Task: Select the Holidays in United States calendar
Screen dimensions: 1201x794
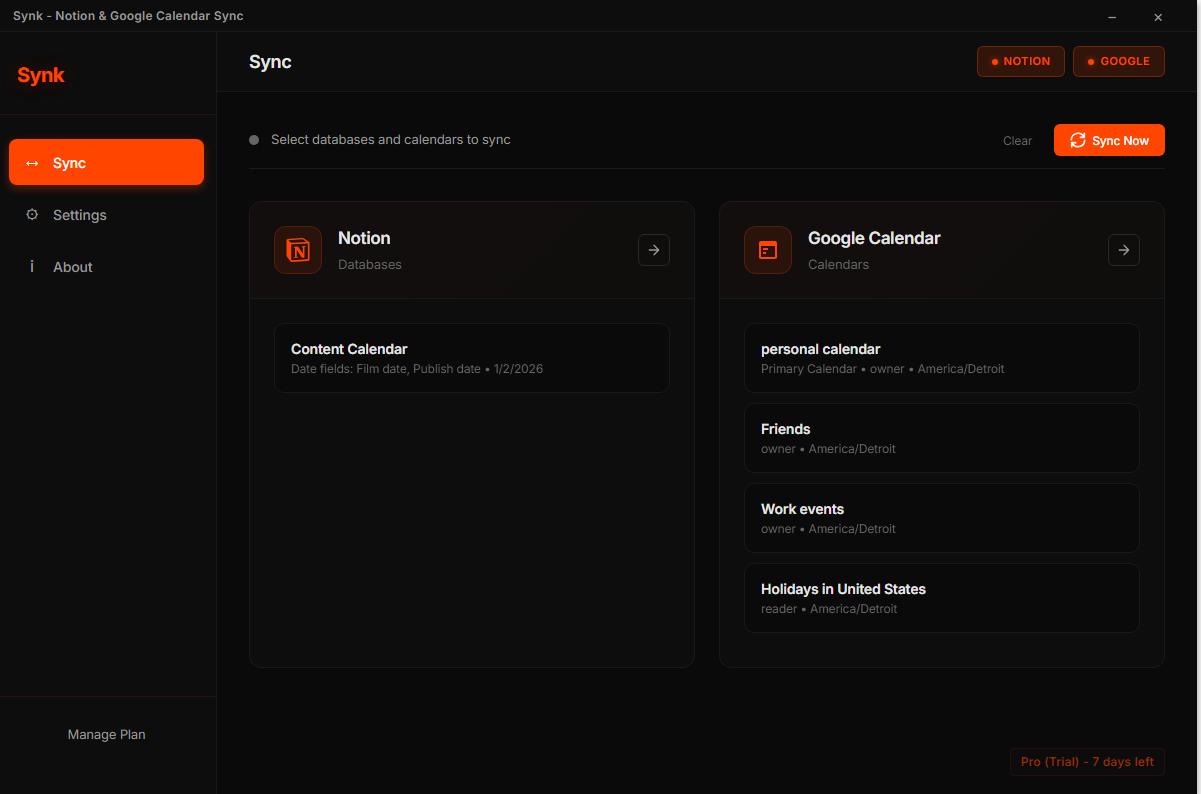Action: (941, 598)
